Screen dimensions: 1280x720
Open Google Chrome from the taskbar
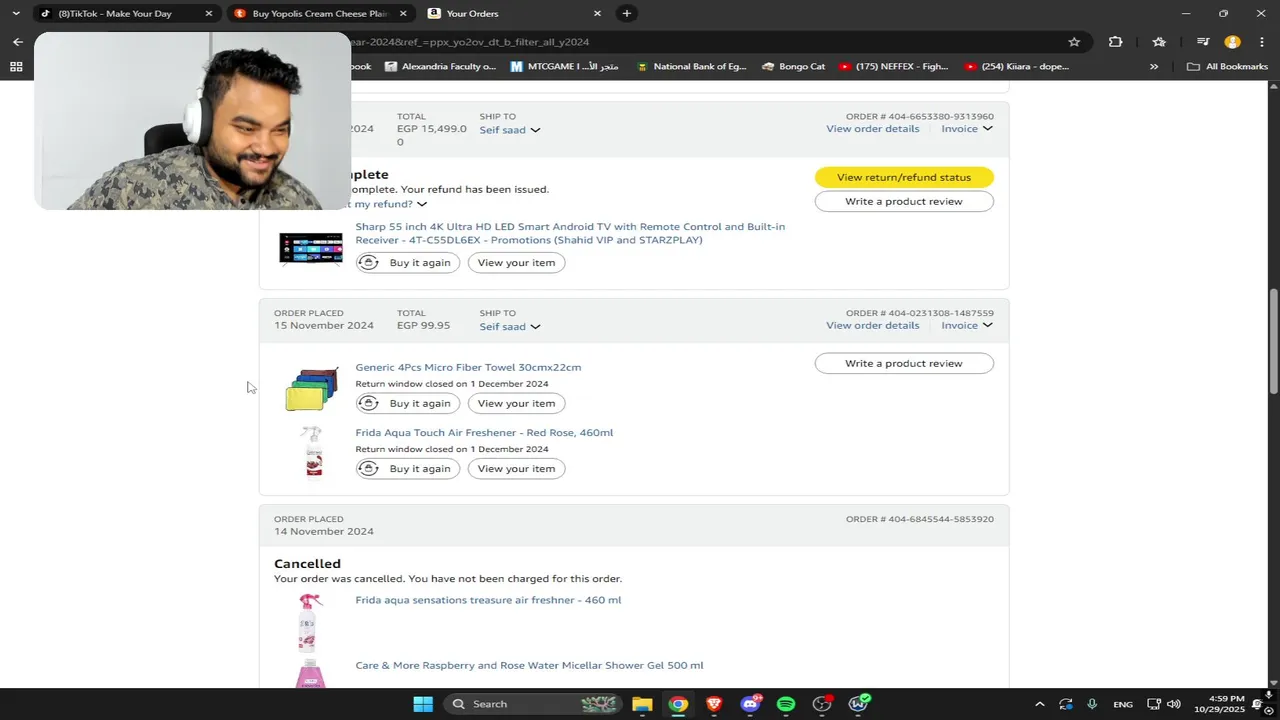[x=678, y=704]
